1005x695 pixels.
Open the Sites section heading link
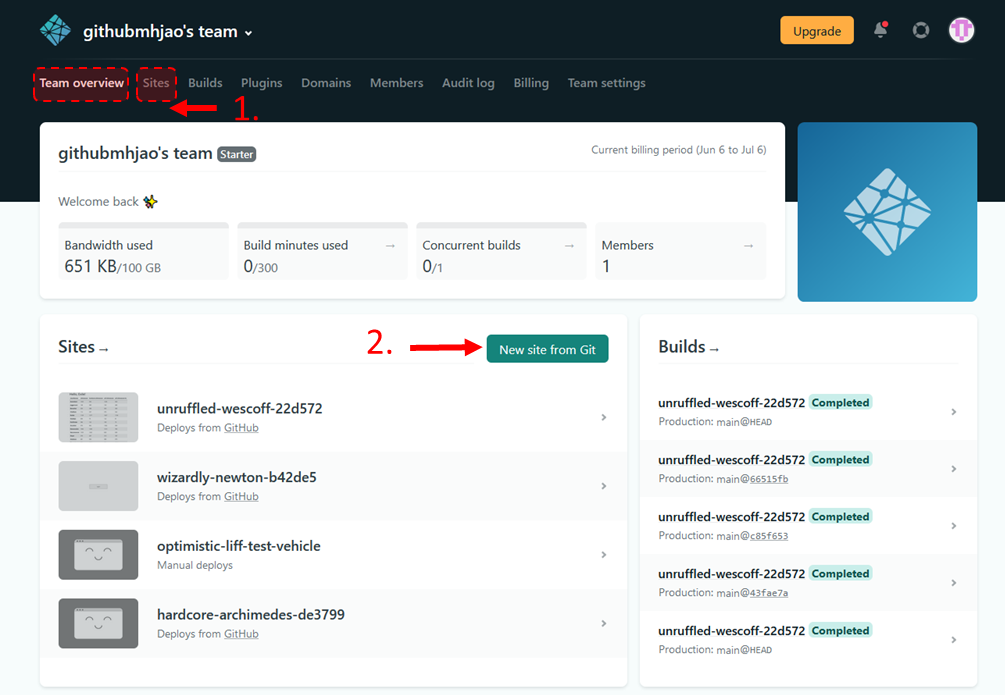click(x=83, y=348)
